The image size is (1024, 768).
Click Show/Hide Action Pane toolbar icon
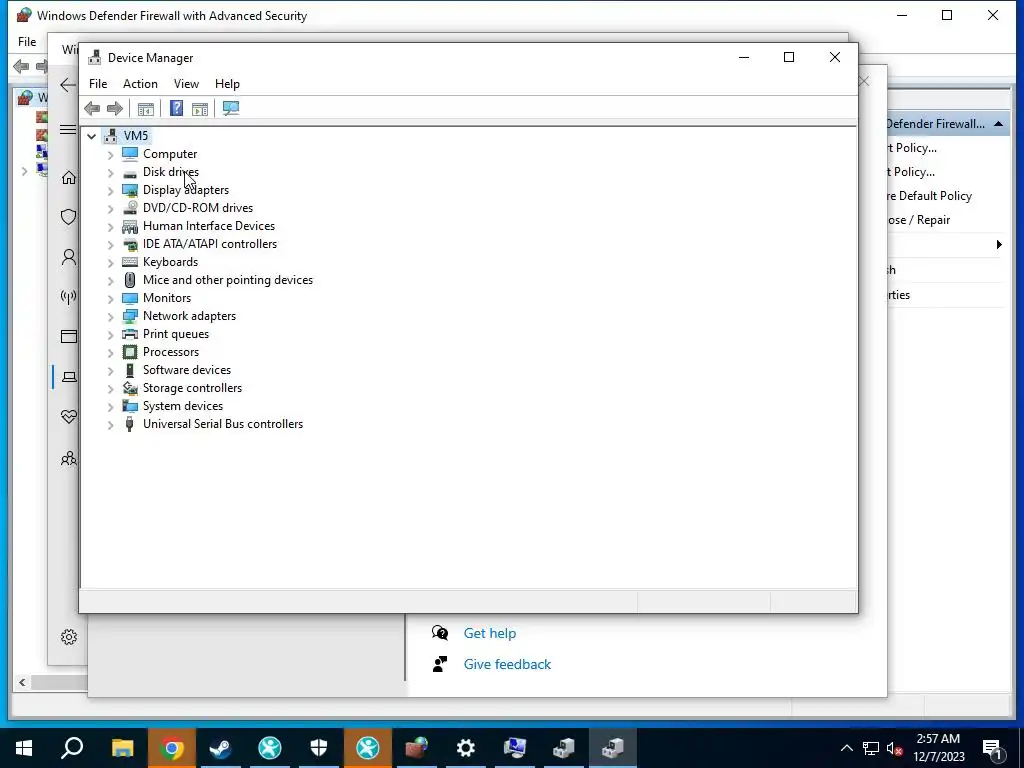point(200,108)
